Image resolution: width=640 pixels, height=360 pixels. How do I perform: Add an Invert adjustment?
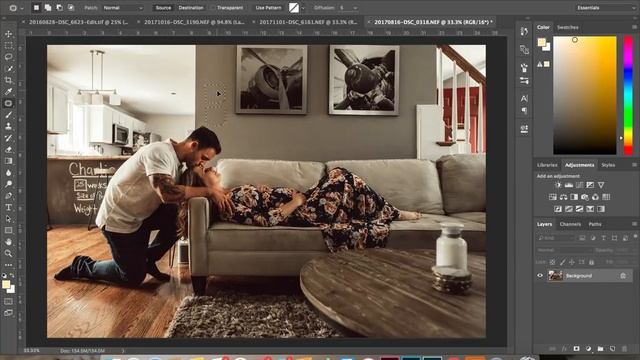(558, 209)
